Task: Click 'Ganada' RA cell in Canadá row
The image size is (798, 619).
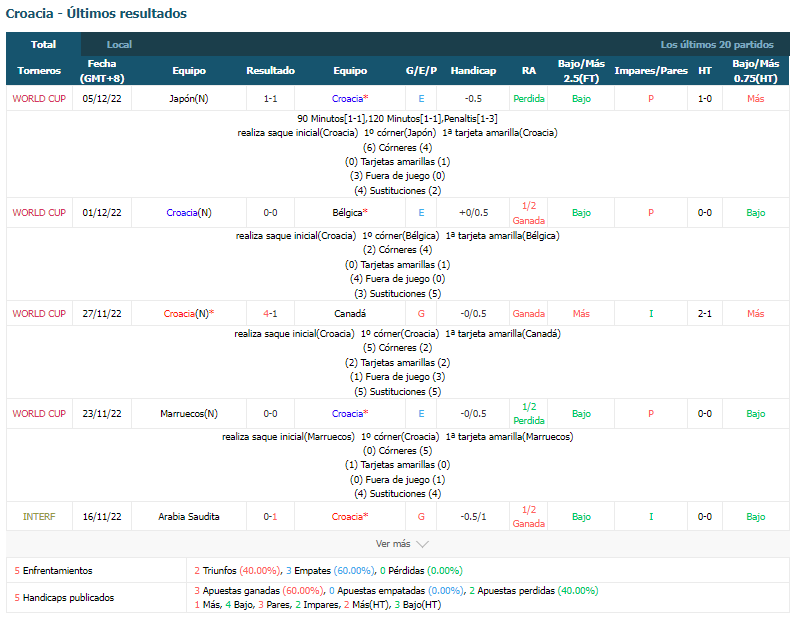Action: (528, 314)
